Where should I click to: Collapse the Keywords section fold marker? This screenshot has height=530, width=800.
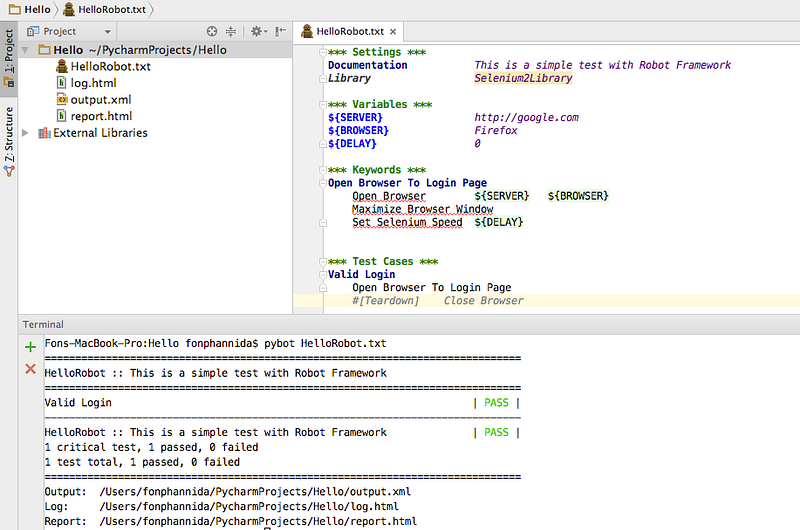(x=322, y=170)
